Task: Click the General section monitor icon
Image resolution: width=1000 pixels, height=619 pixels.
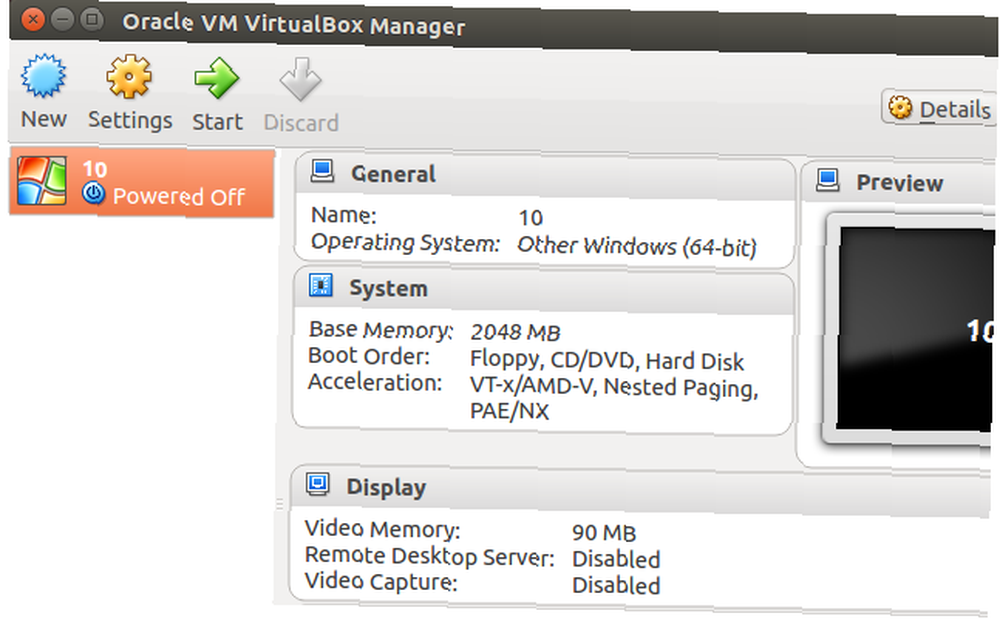Action: 322,171
